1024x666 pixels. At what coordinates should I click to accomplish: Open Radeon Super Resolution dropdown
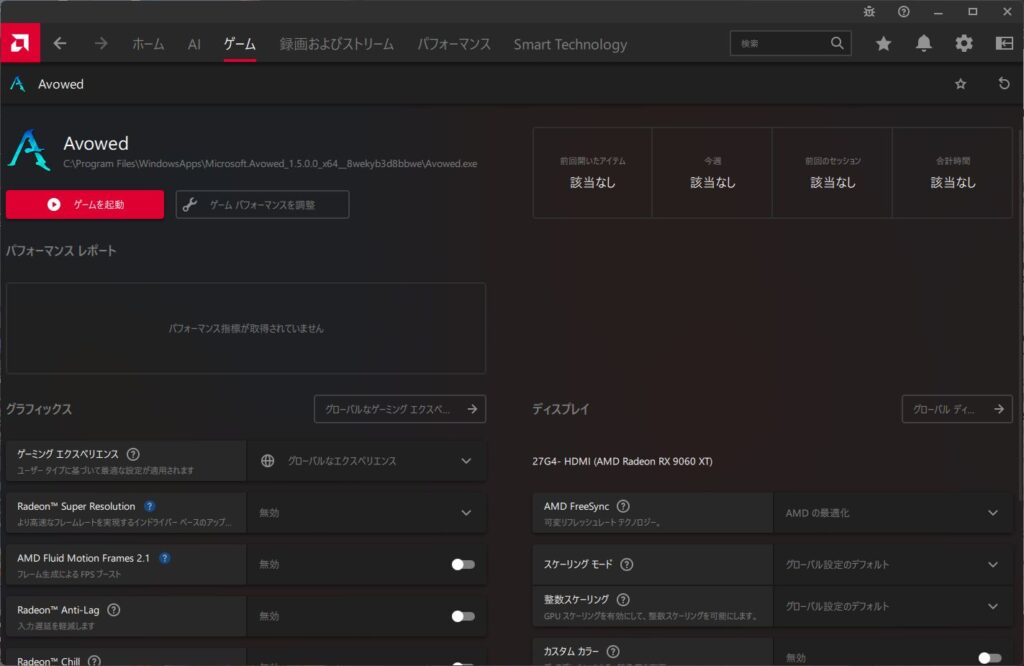pos(366,513)
